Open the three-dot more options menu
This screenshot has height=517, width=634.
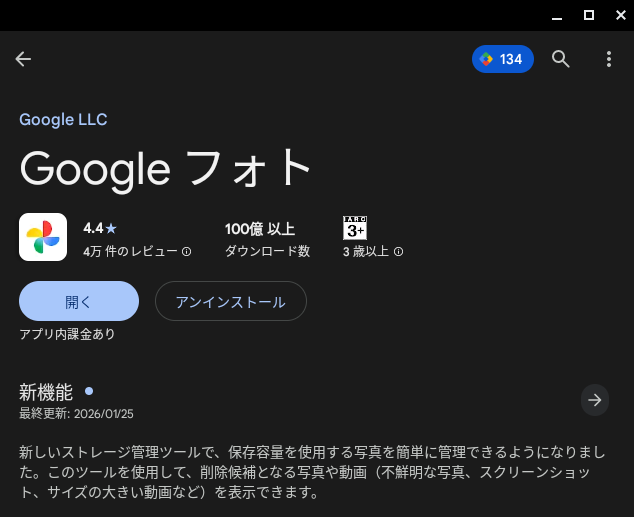pyautogui.click(x=608, y=59)
